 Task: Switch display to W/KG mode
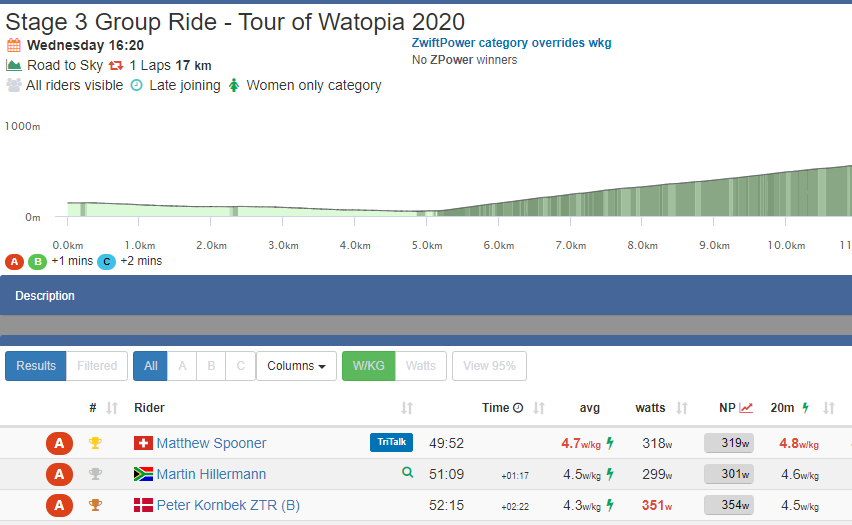(368, 366)
